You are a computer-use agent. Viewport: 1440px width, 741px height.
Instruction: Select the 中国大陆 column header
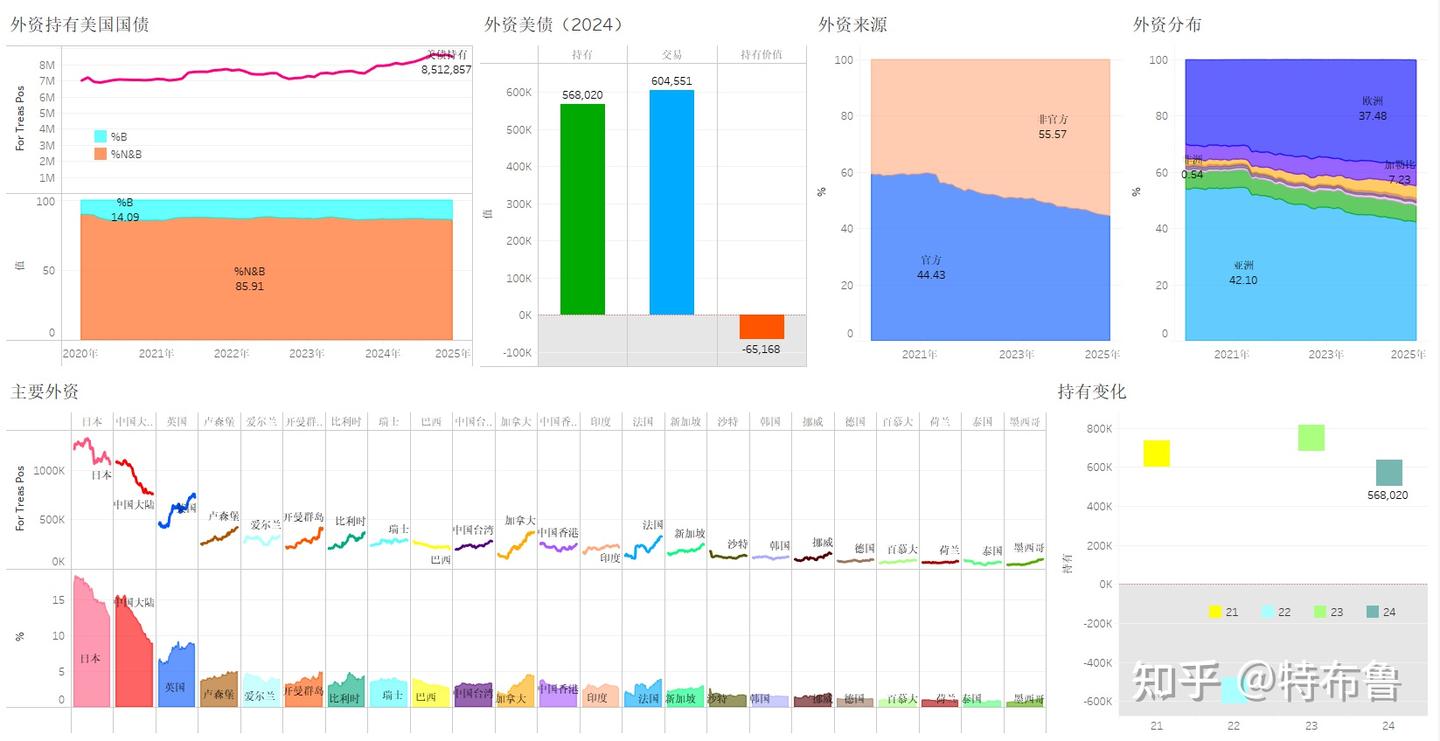(133, 420)
